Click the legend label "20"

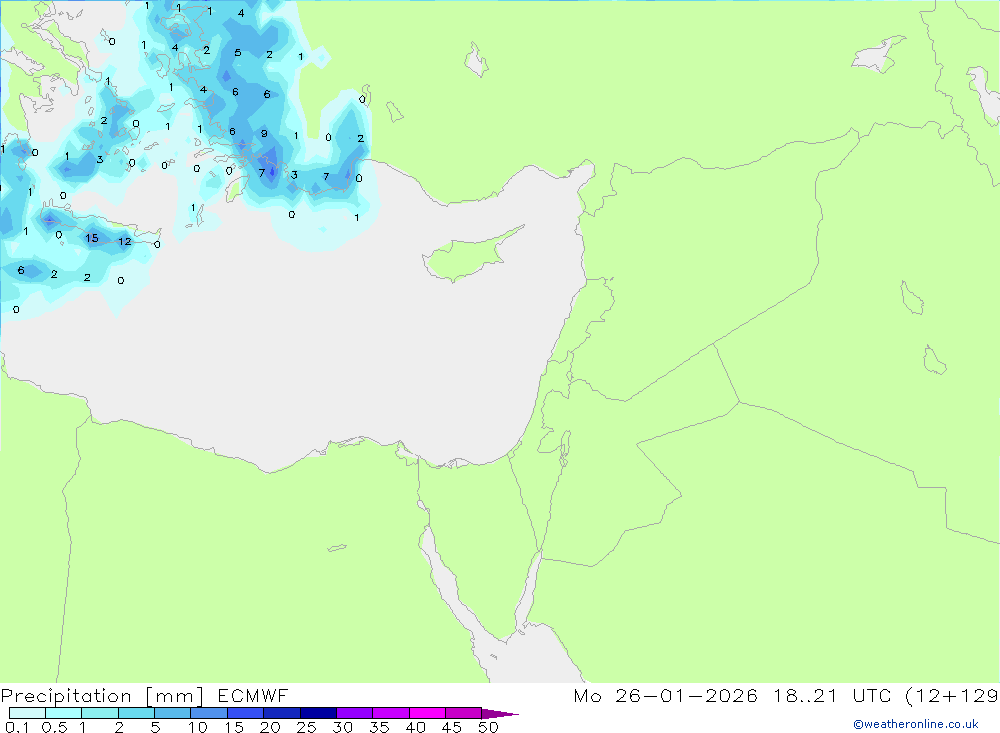click(x=270, y=727)
